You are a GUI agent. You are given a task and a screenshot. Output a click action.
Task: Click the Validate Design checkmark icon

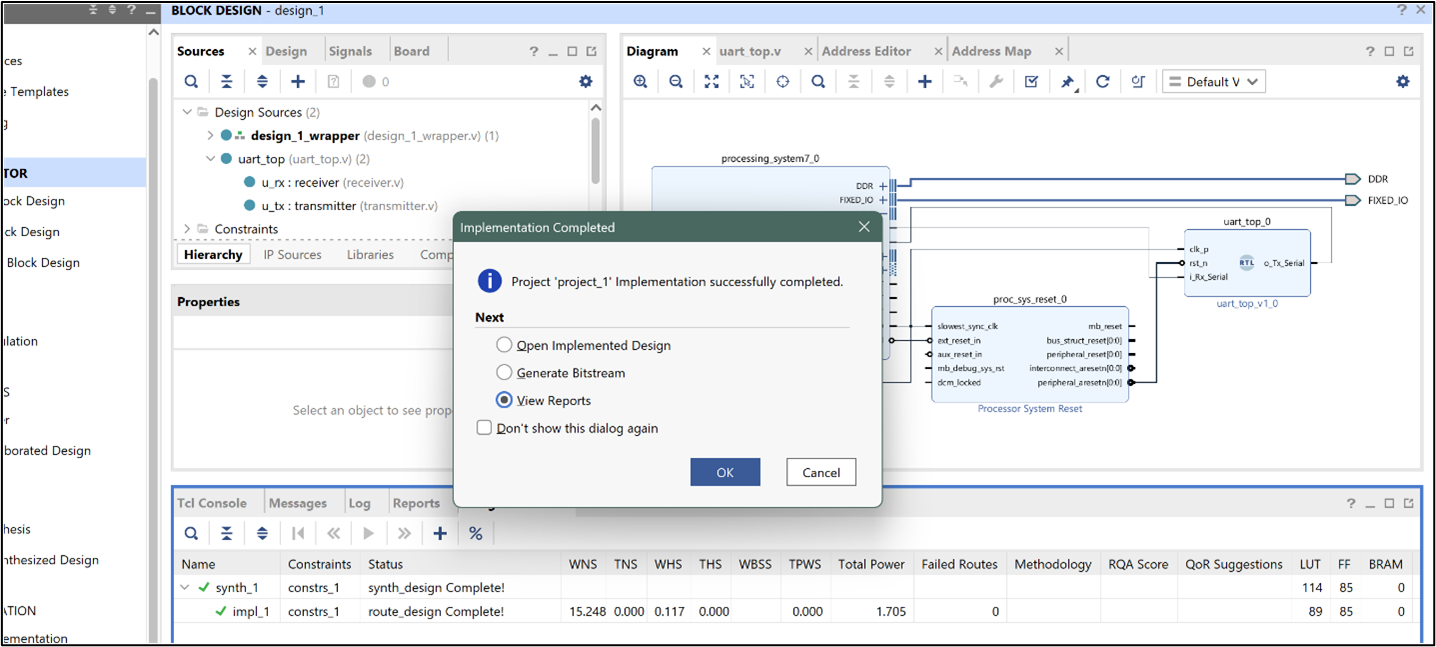click(x=1030, y=81)
